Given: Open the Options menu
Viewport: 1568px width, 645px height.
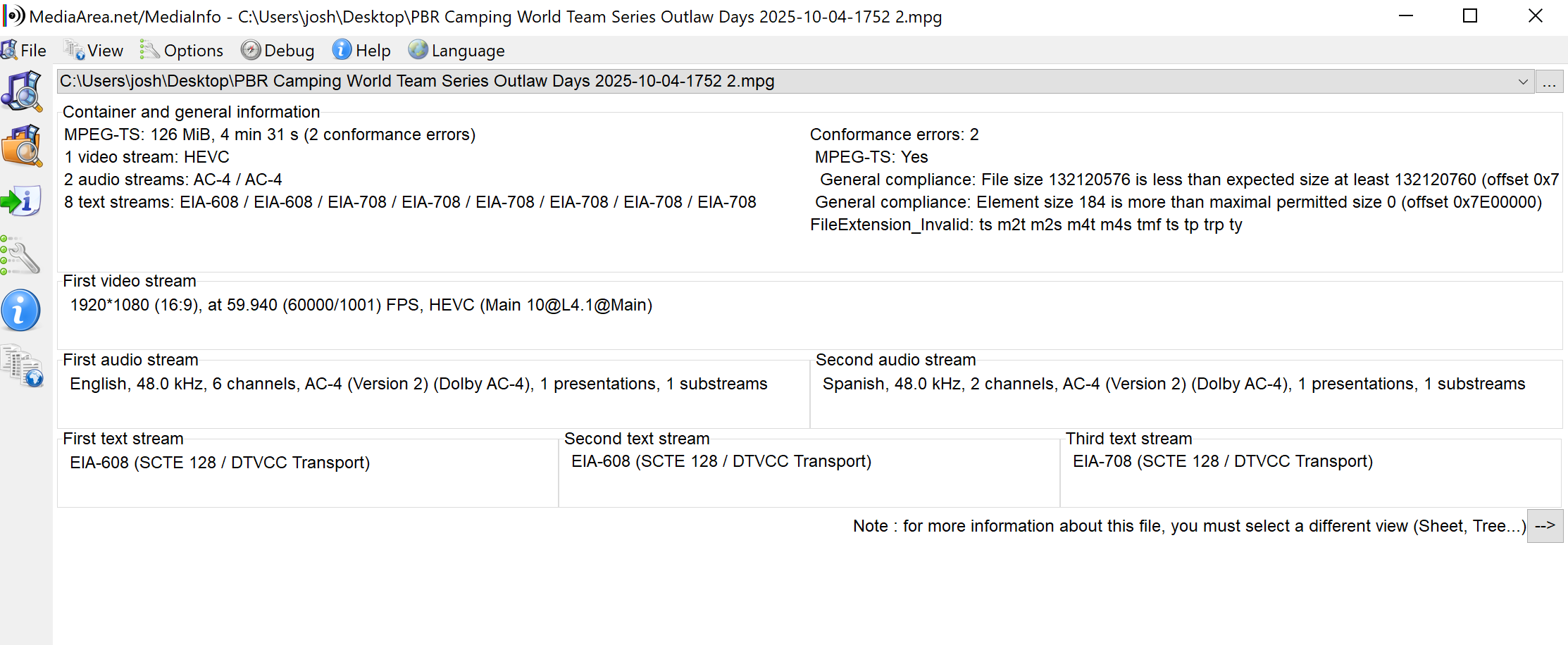Looking at the screenshot, I should [182, 51].
